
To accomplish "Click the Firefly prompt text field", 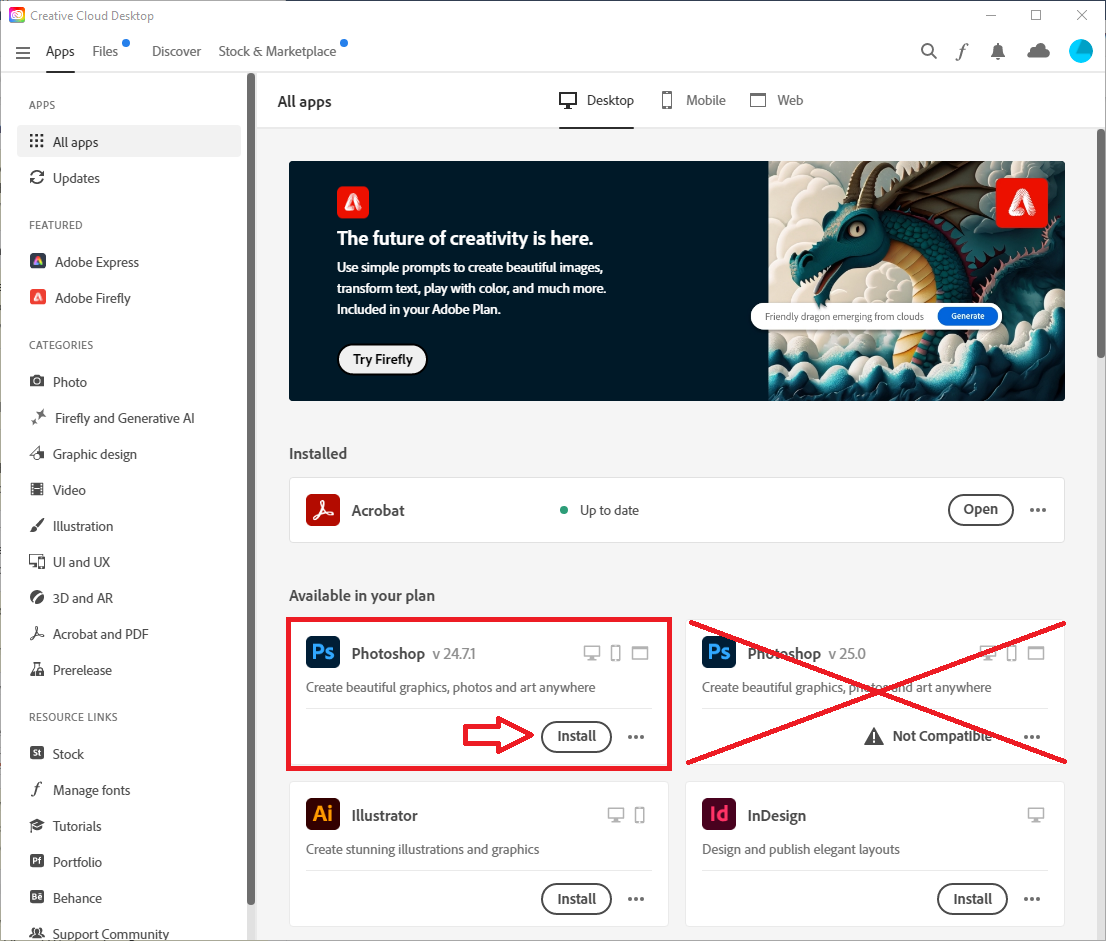I will pyautogui.click(x=844, y=316).
